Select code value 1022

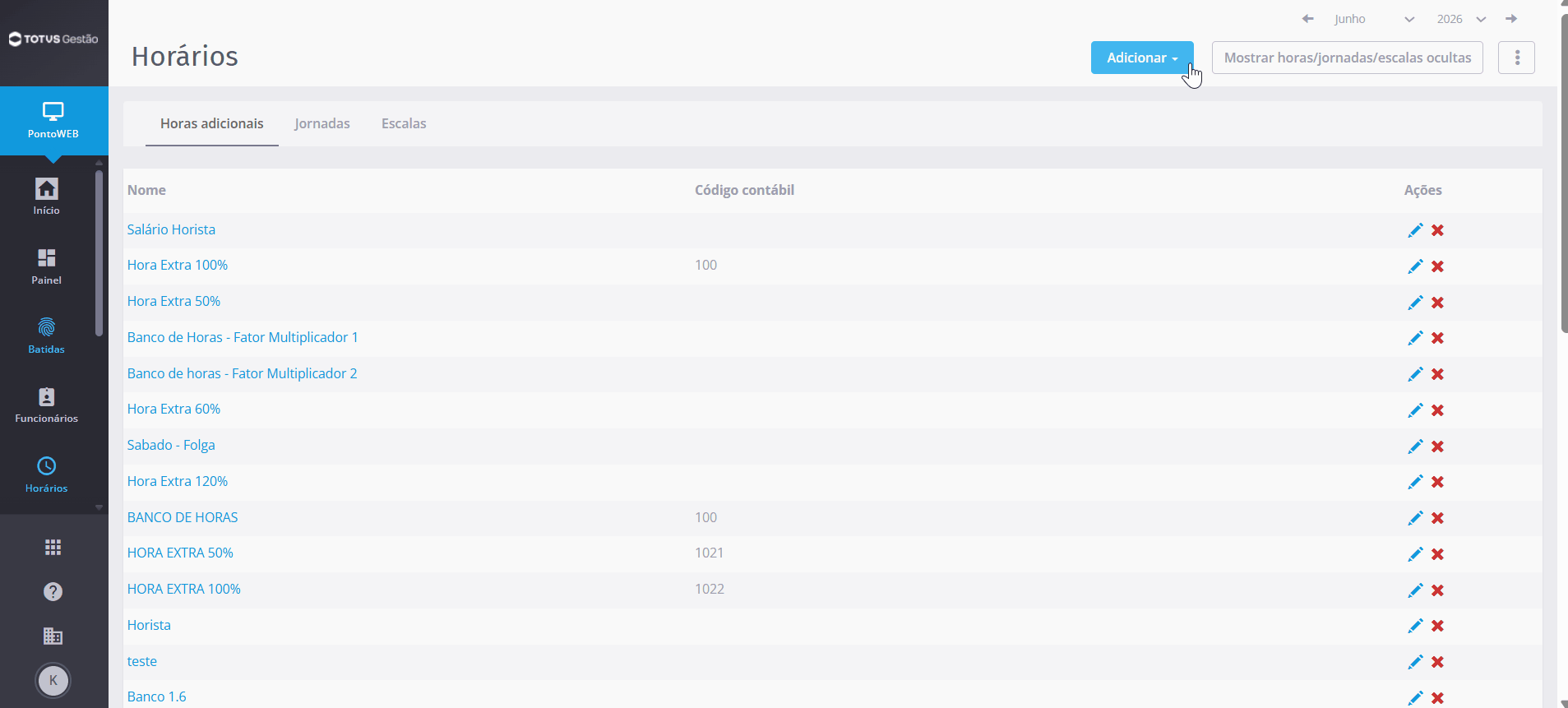(x=710, y=589)
